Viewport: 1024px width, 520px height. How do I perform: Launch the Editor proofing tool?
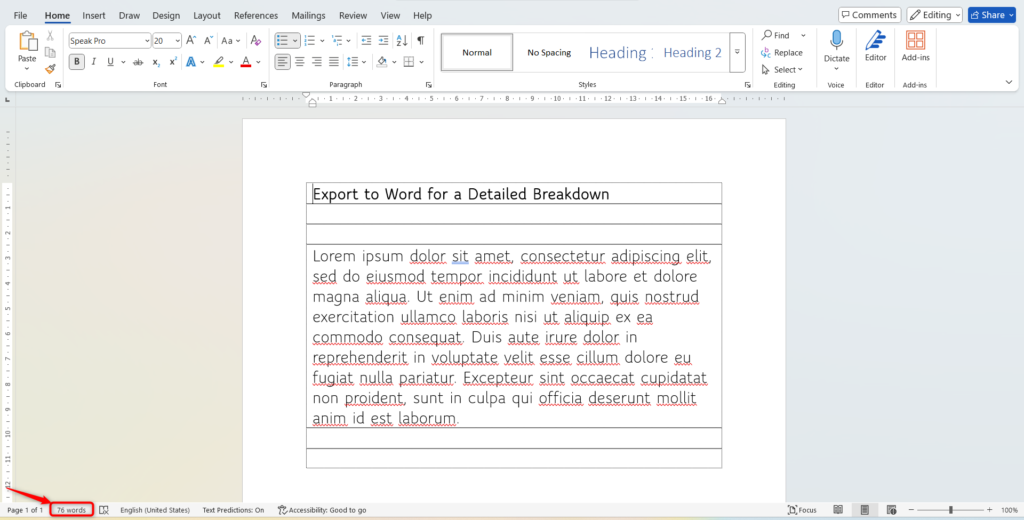875,47
